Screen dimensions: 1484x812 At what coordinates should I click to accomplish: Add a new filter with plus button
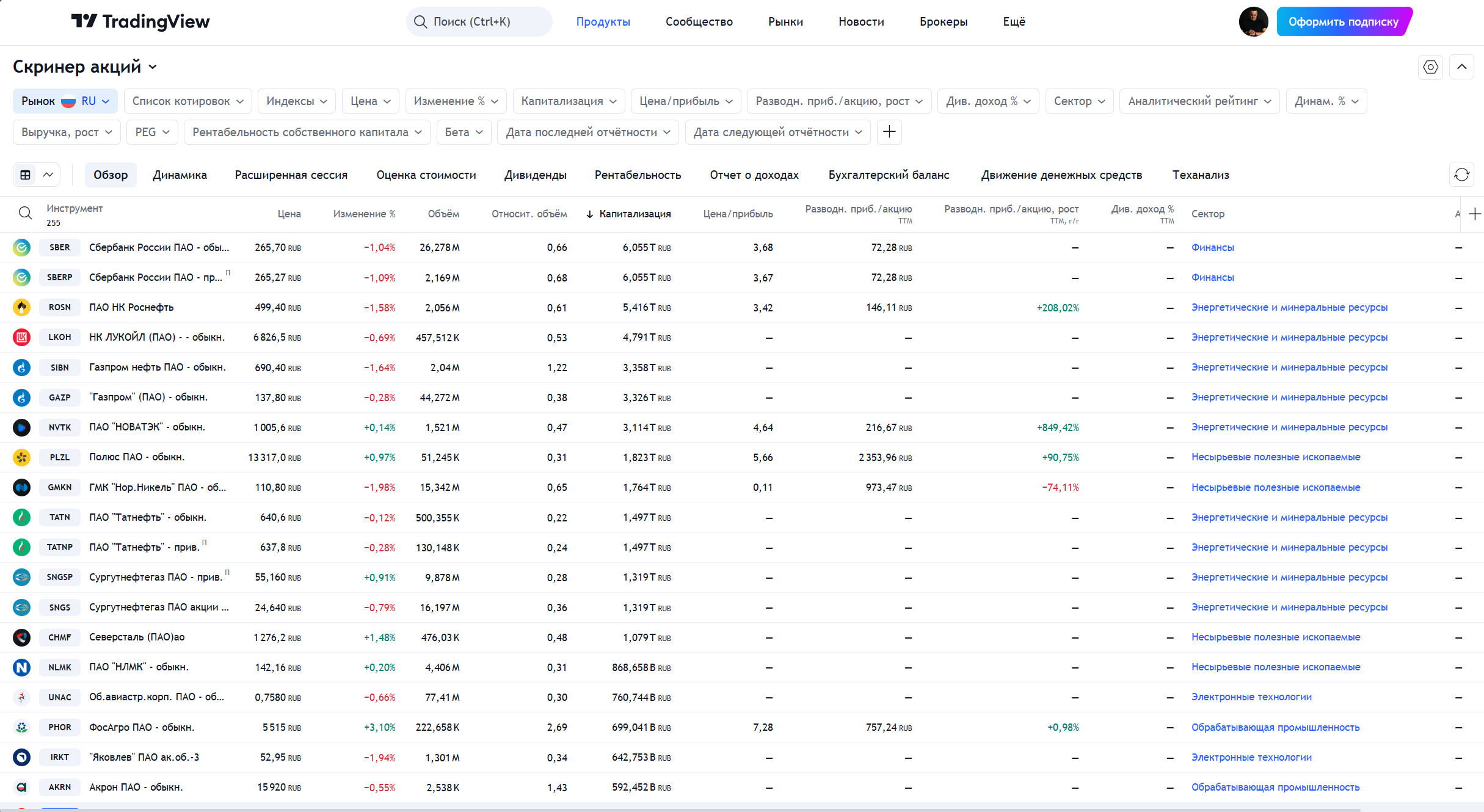[x=889, y=132]
